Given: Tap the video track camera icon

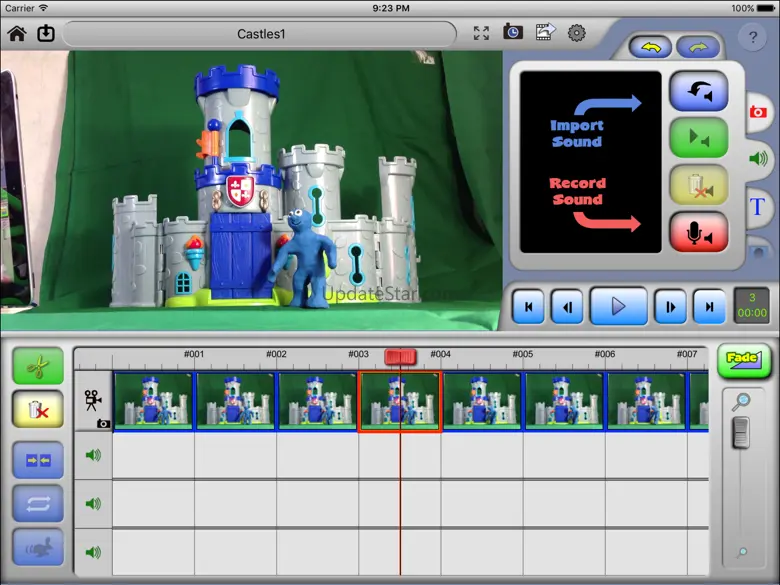Looking at the screenshot, I should point(93,401).
